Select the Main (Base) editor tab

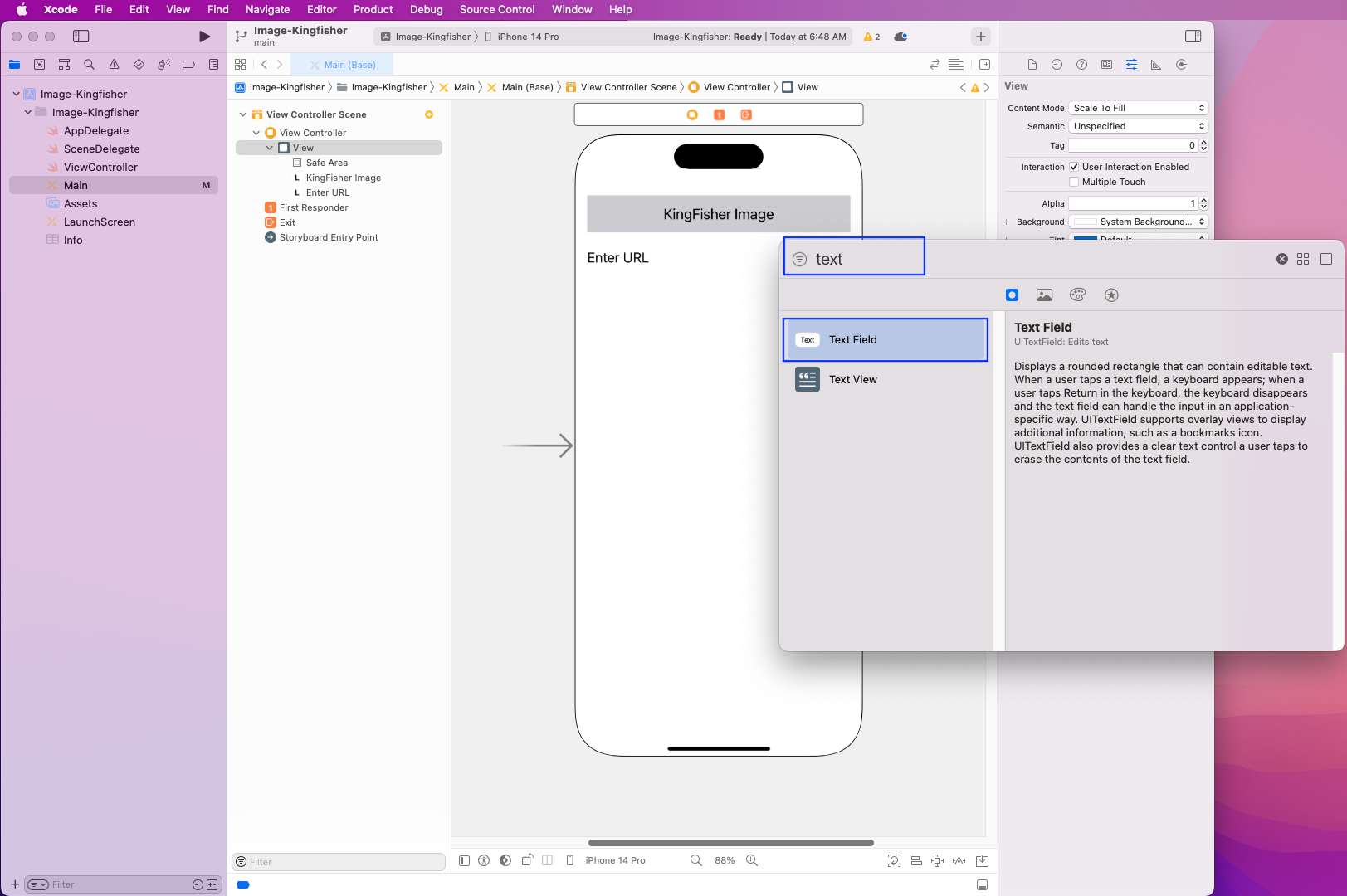pos(342,65)
